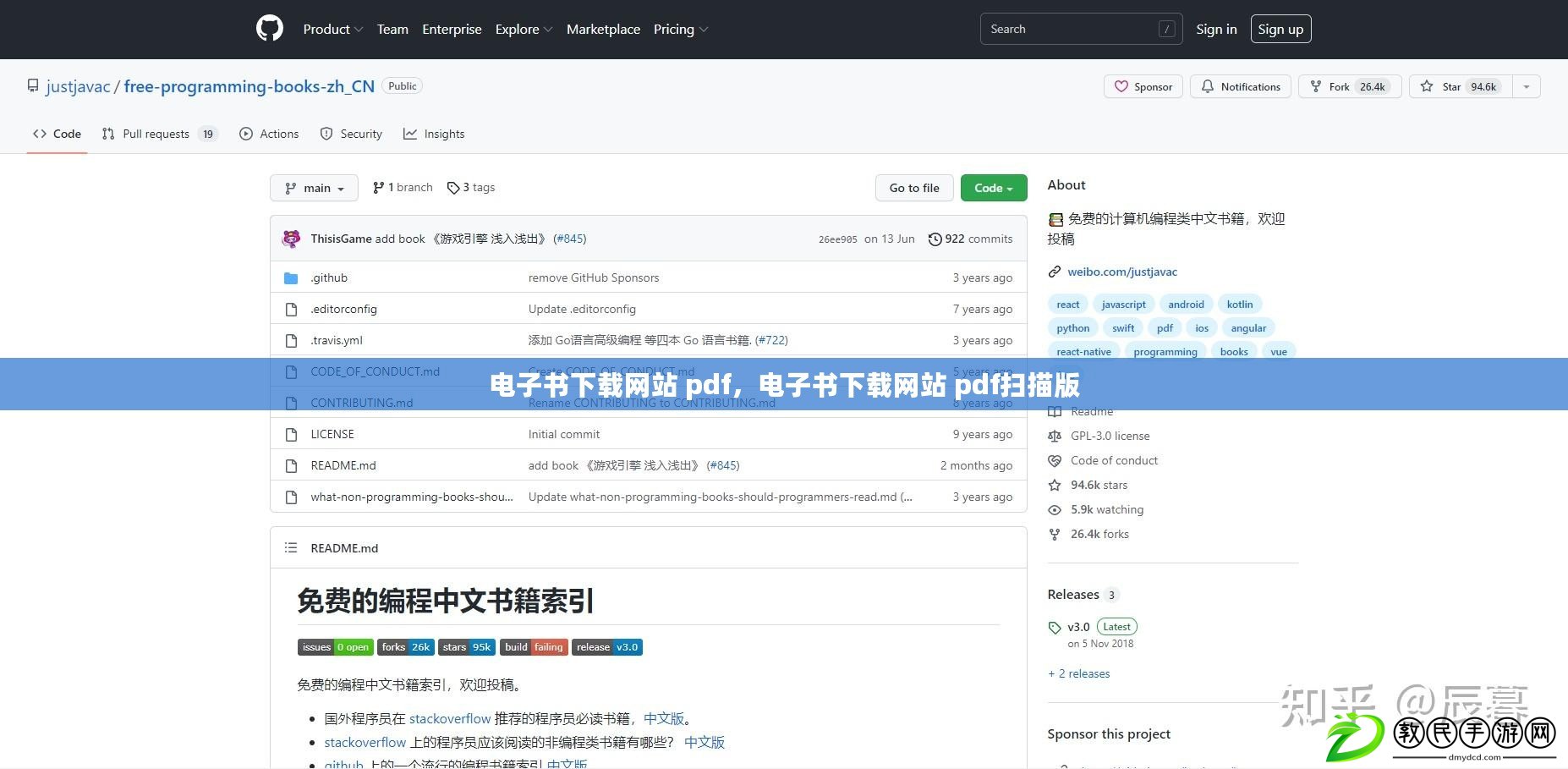Image resolution: width=1568 pixels, height=769 pixels.
Task: Open the Actions tab
Action: point(269,134)
